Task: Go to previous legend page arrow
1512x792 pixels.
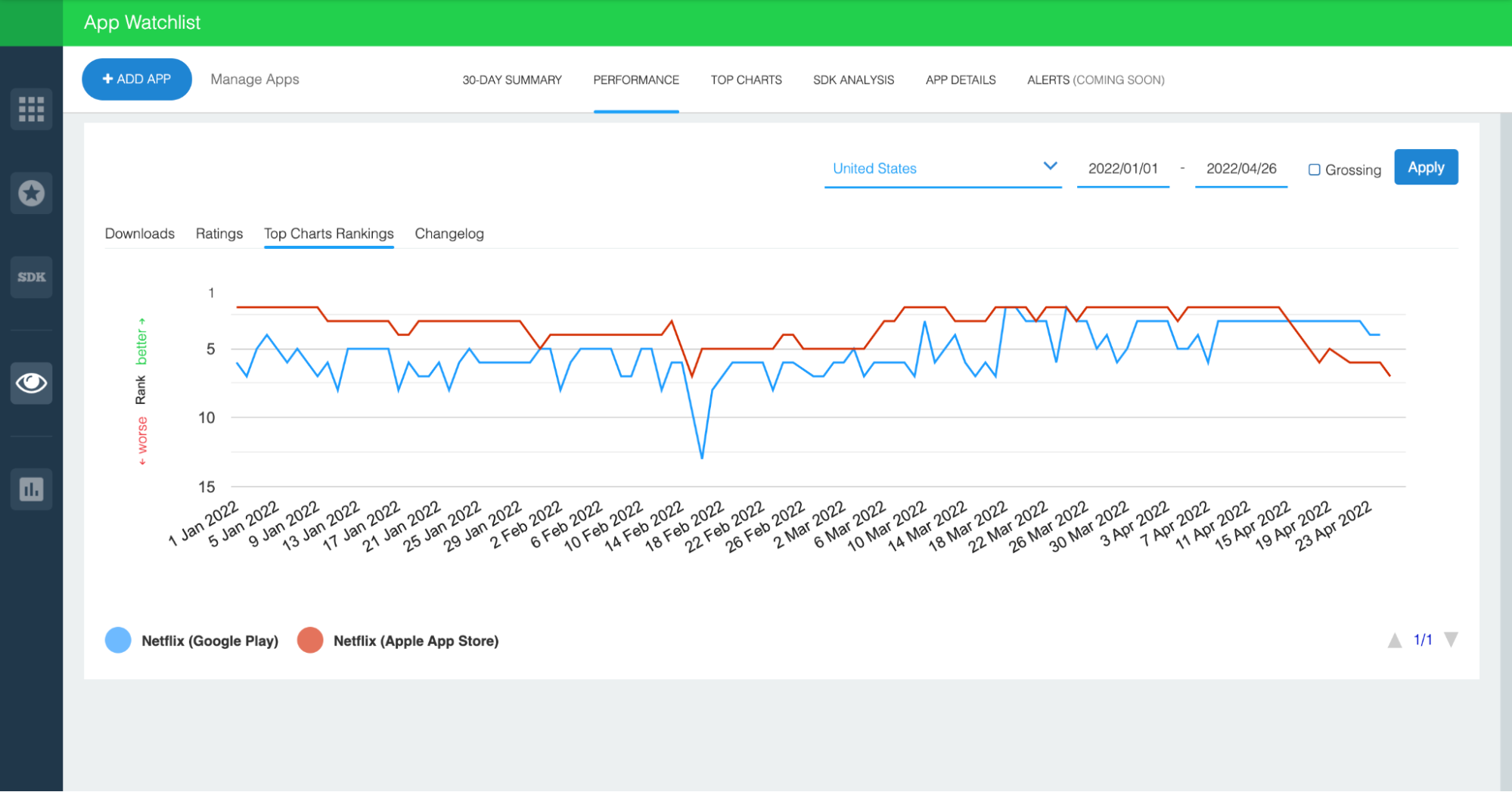Action: (x=1395, y=641)
